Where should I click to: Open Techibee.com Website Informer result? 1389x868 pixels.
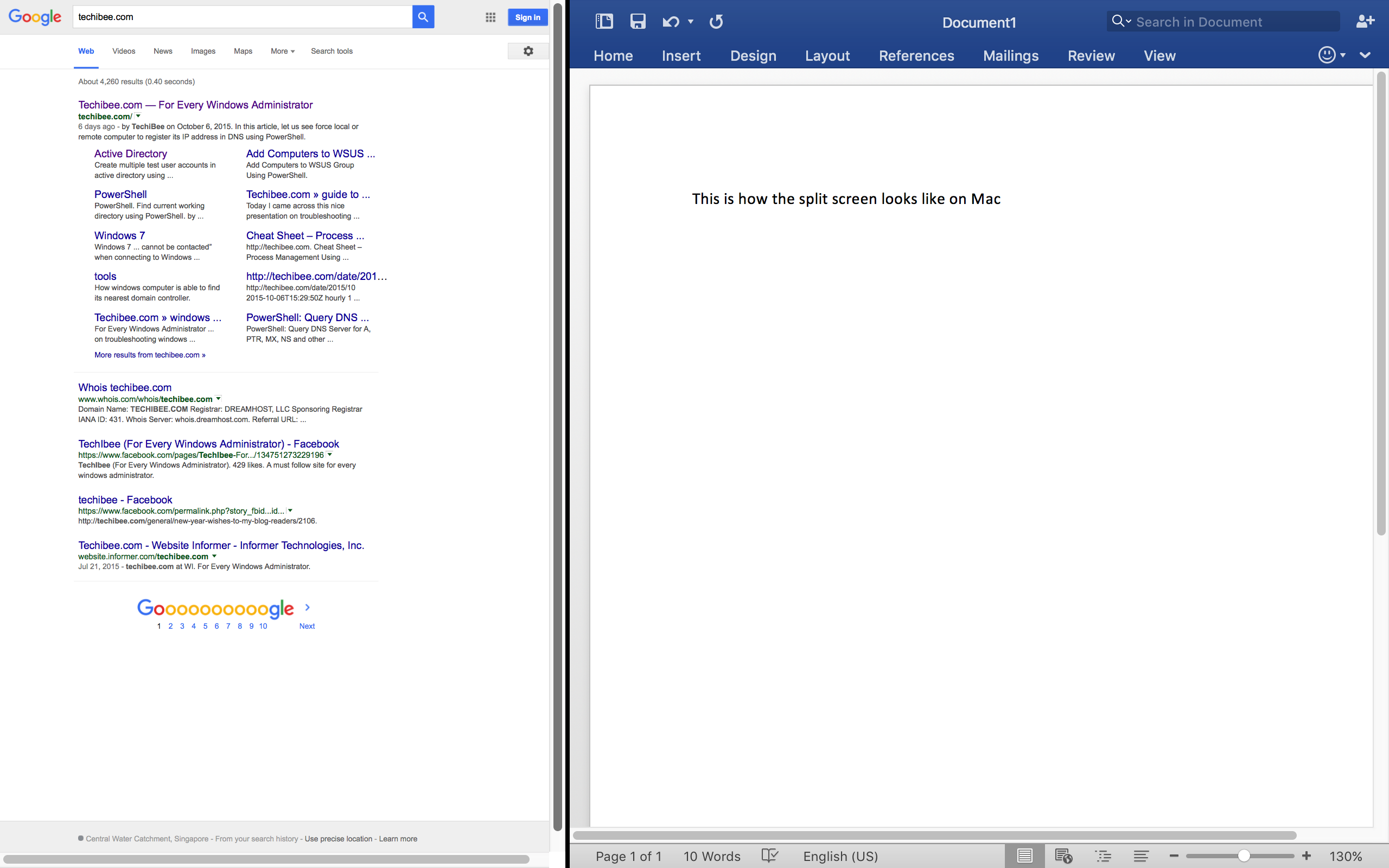tap(221, 545)
